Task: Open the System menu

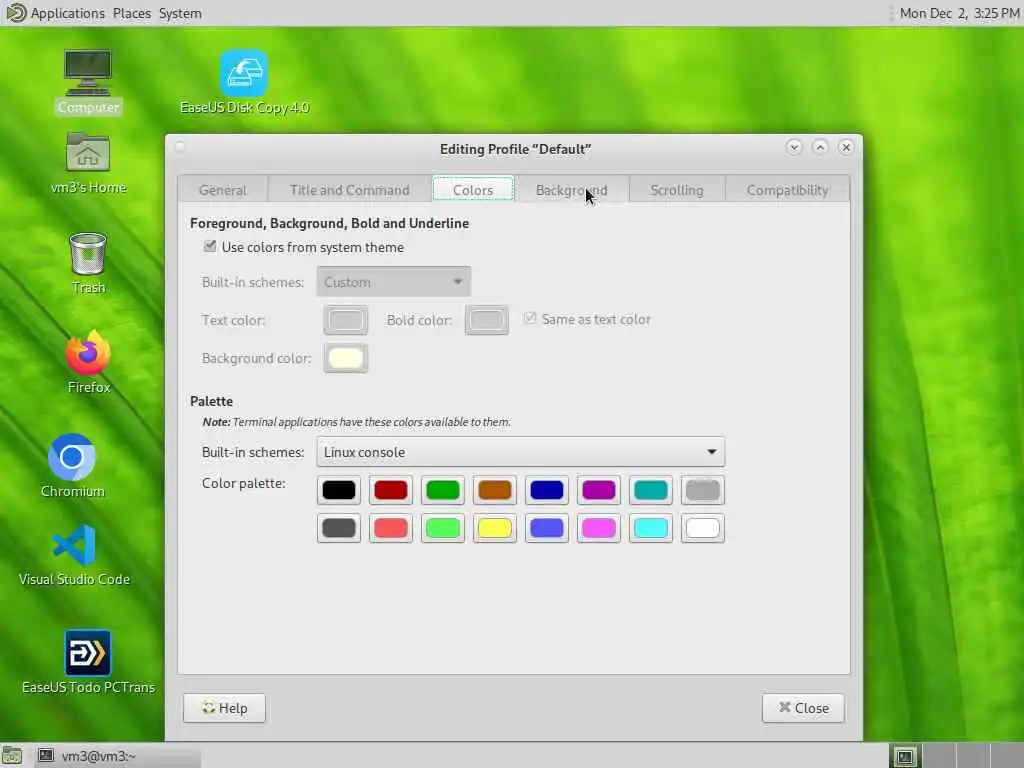Action: pyautogui.click(x=180, y=13)
